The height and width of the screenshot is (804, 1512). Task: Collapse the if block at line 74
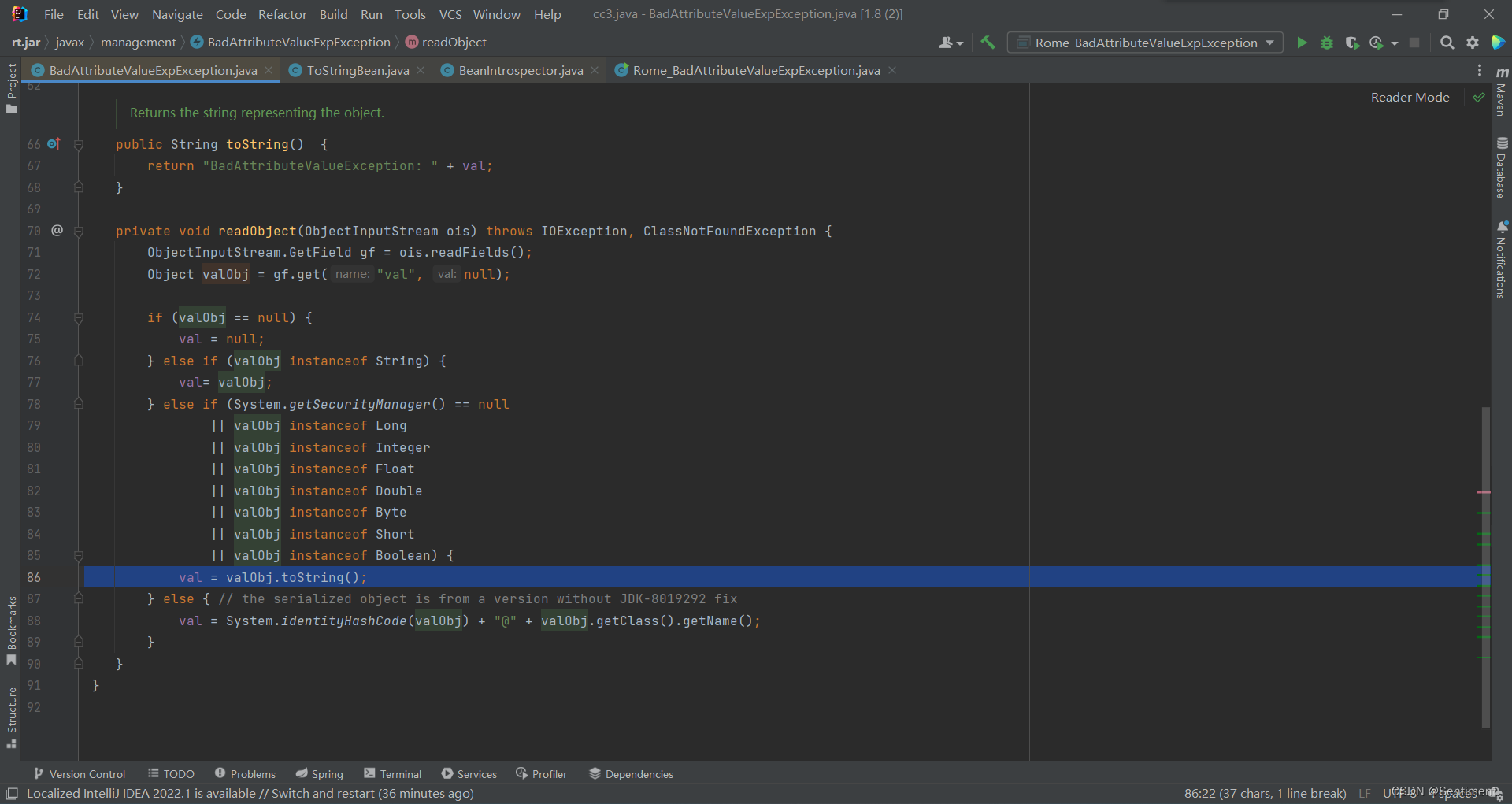click(x=79, y=318)
